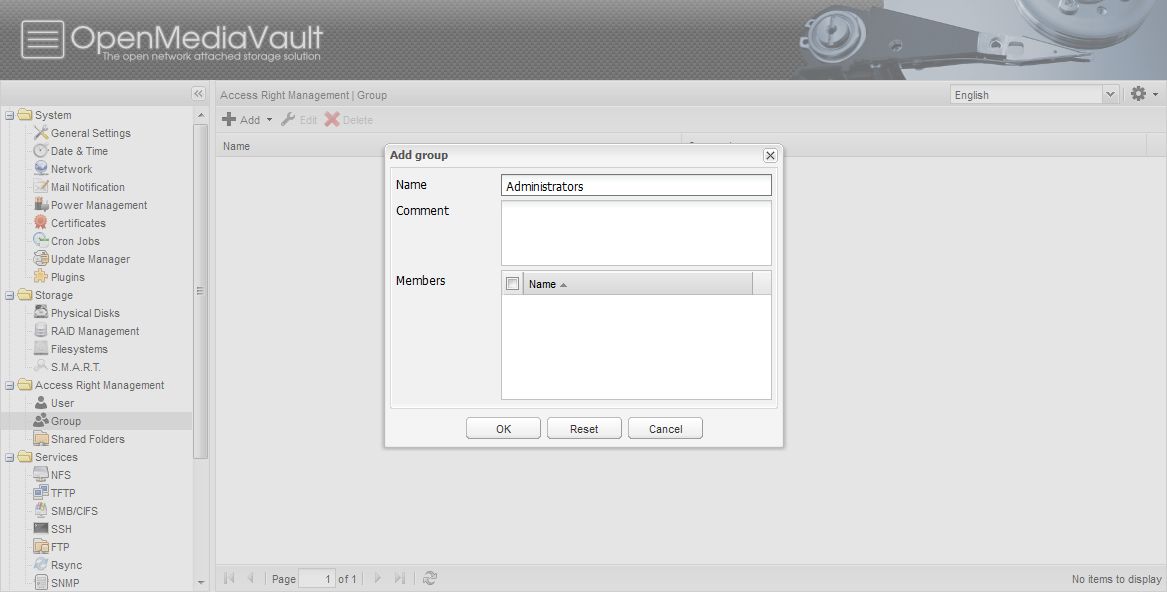Open the Shared Folders icon

(x=41, y=438)
